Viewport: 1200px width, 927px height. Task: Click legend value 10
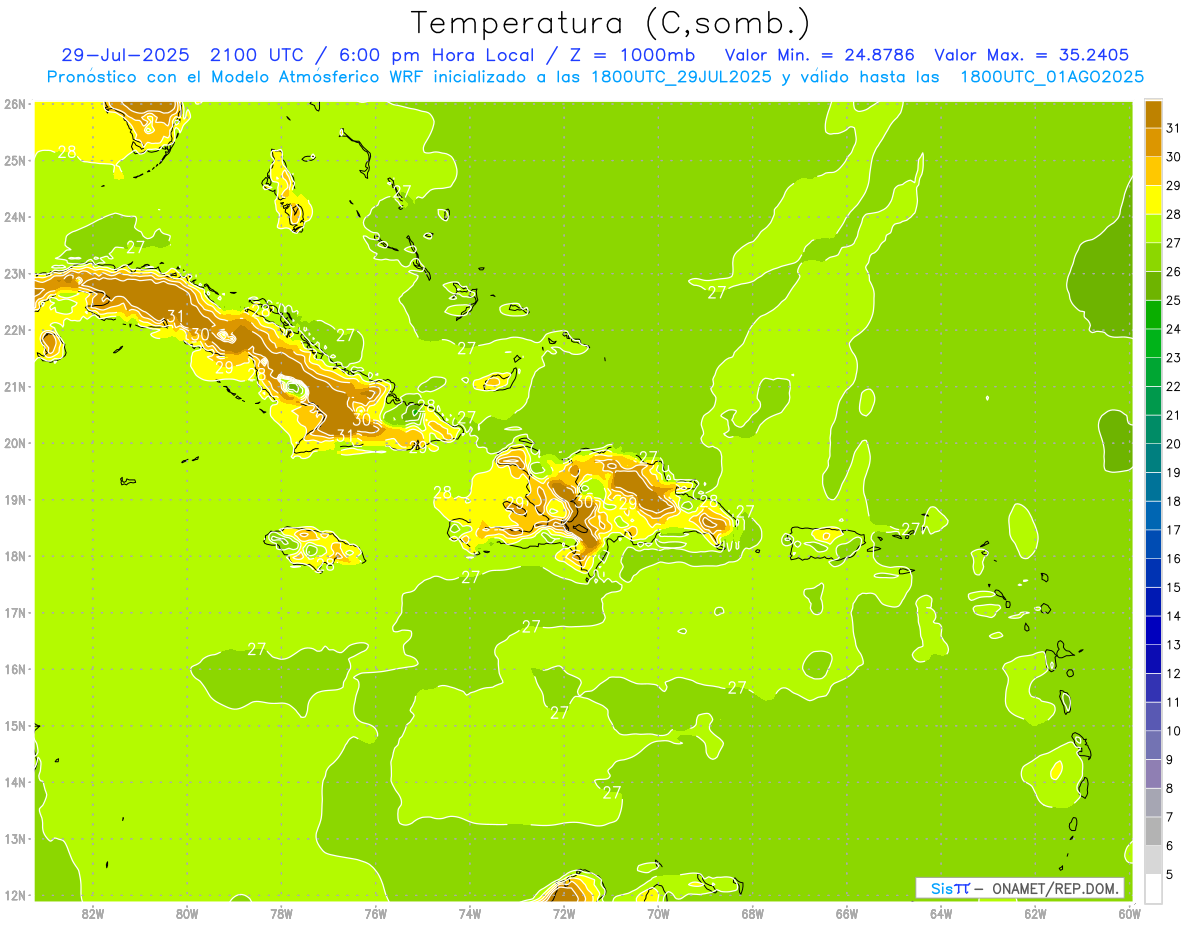pyautogui.click(x=1174, y=731)
